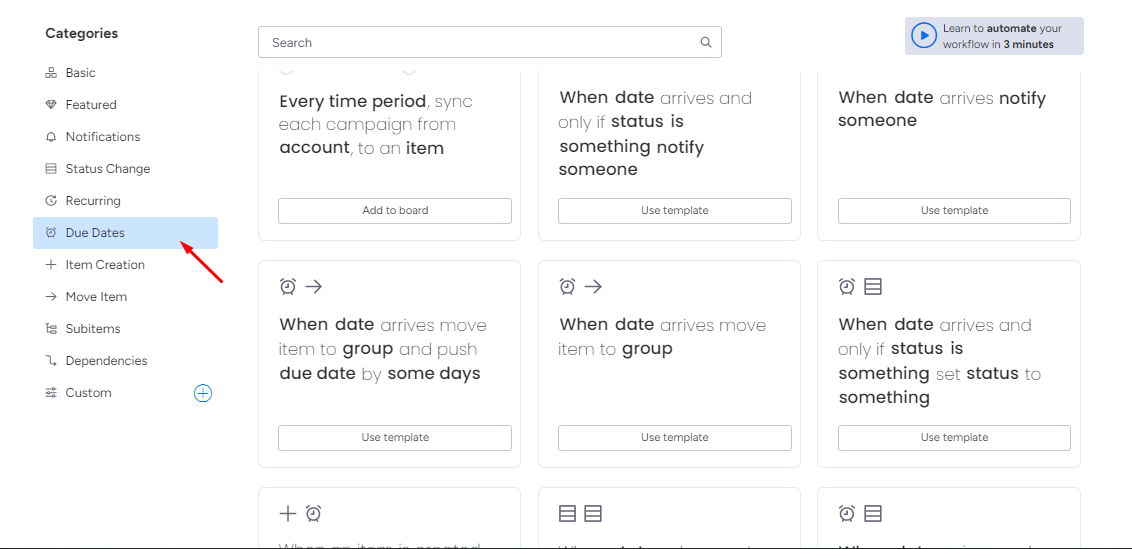Image resolution: width=1132 pixels, height=549 pixels.
Task: Click the blue plus icon beside Custom
Action: (x=202, y=393)
